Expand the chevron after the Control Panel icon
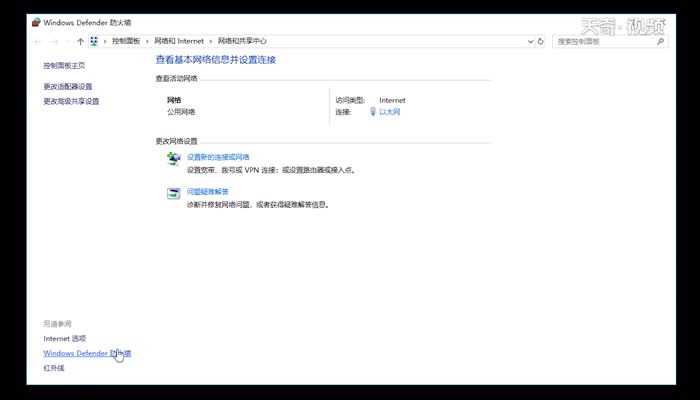Screen dimensions: 700x400 [x=105, y=41]
